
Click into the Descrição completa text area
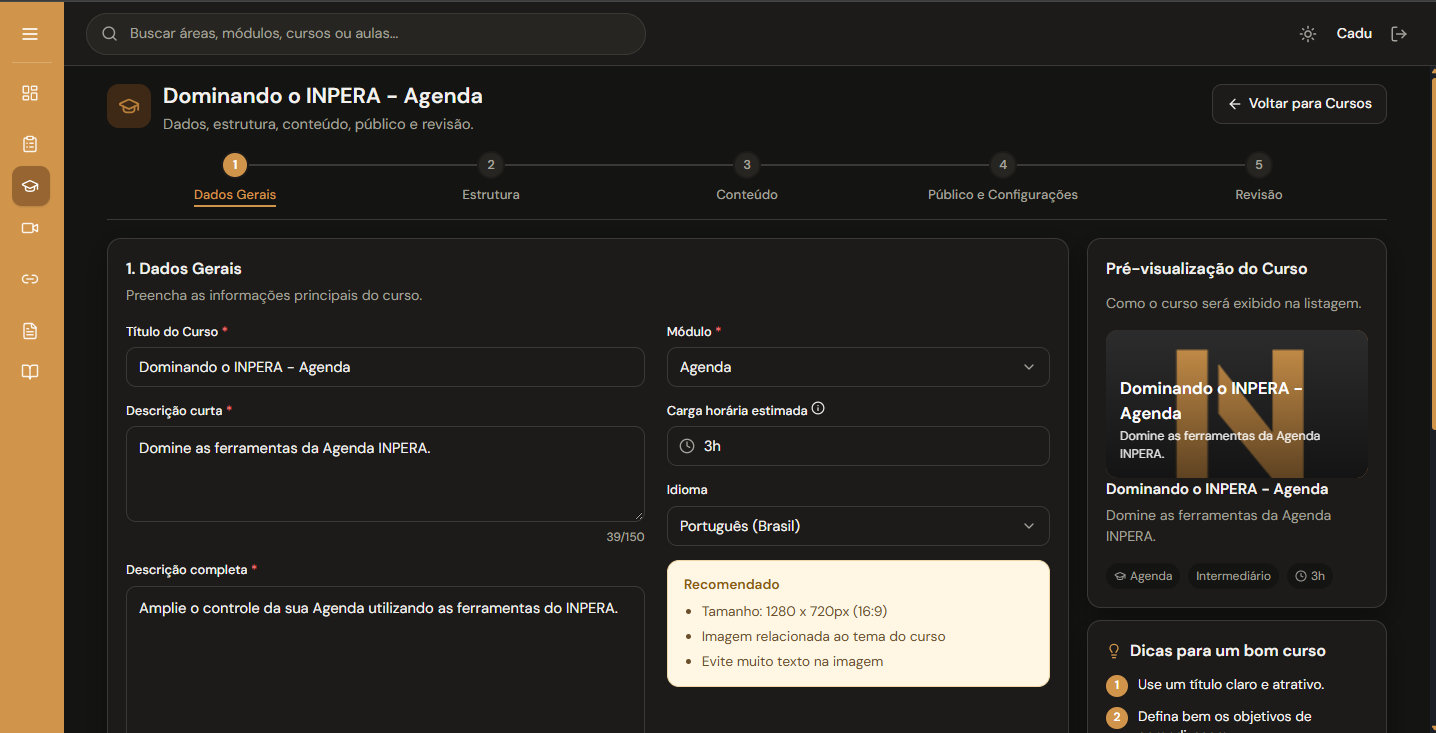pos(385,659)
